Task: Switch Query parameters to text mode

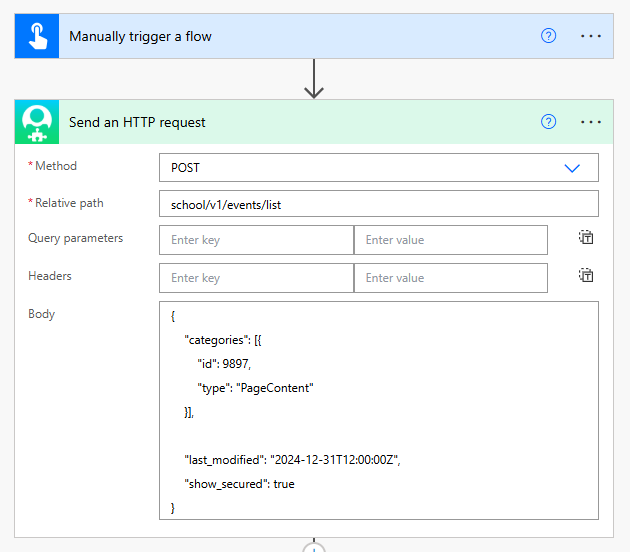Action: (x=586, y=237)
